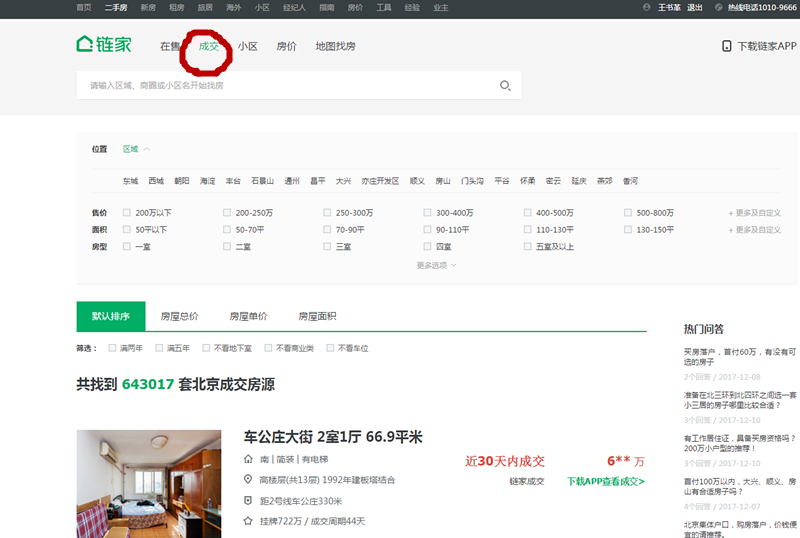The image size is (800, 538).
Task: Enable the 130-150平 area filter
Action: click(628, 230)
